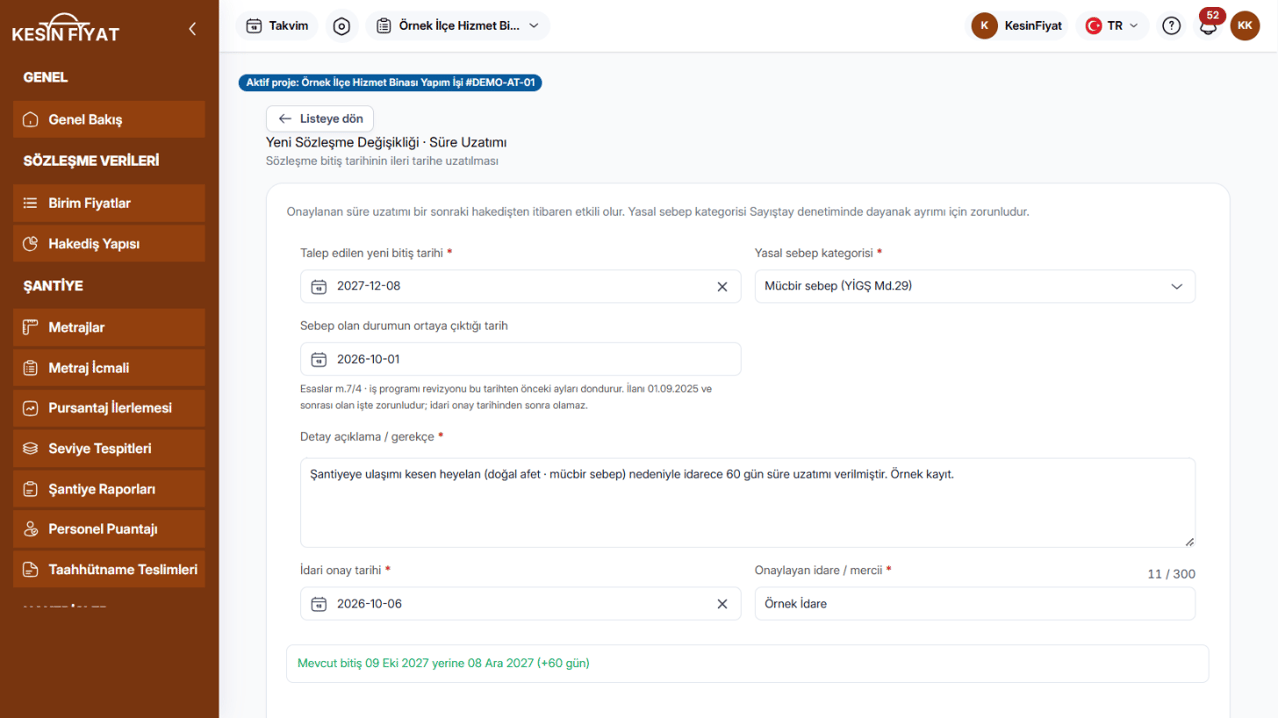Clear the requested new end date value

click(722, 287)
